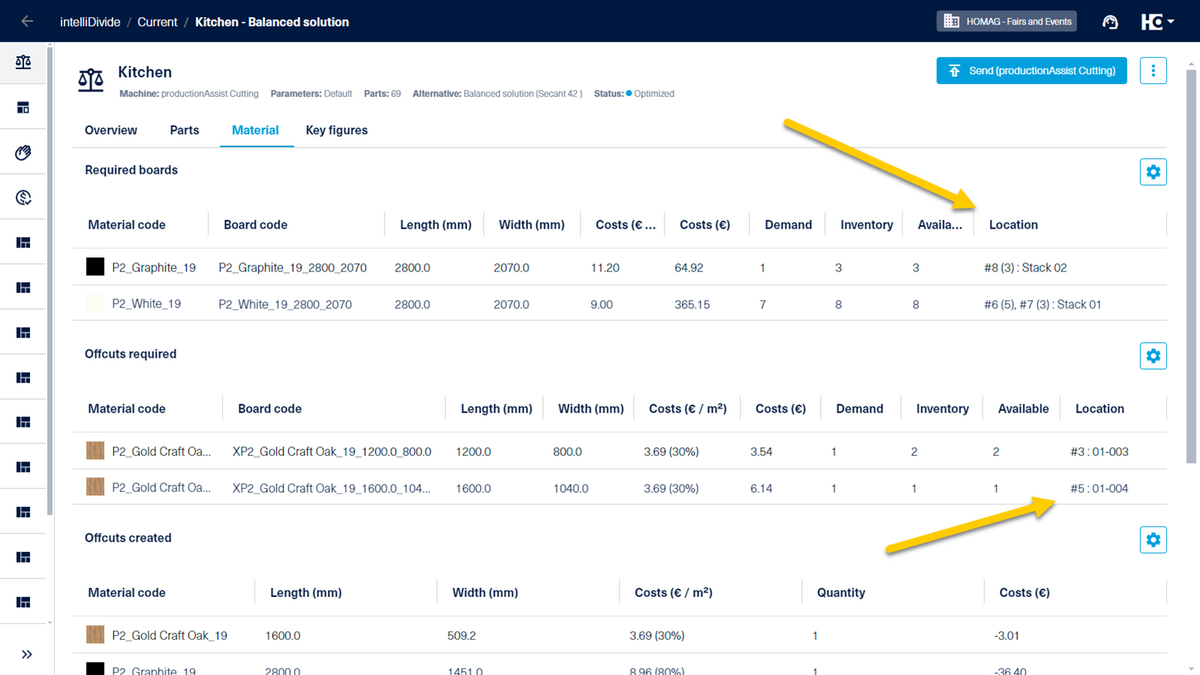The height and width of the screenshot is (675, 1200).
Task: Click the gear icon for Offcuts required table
Action: point(1152,355)
